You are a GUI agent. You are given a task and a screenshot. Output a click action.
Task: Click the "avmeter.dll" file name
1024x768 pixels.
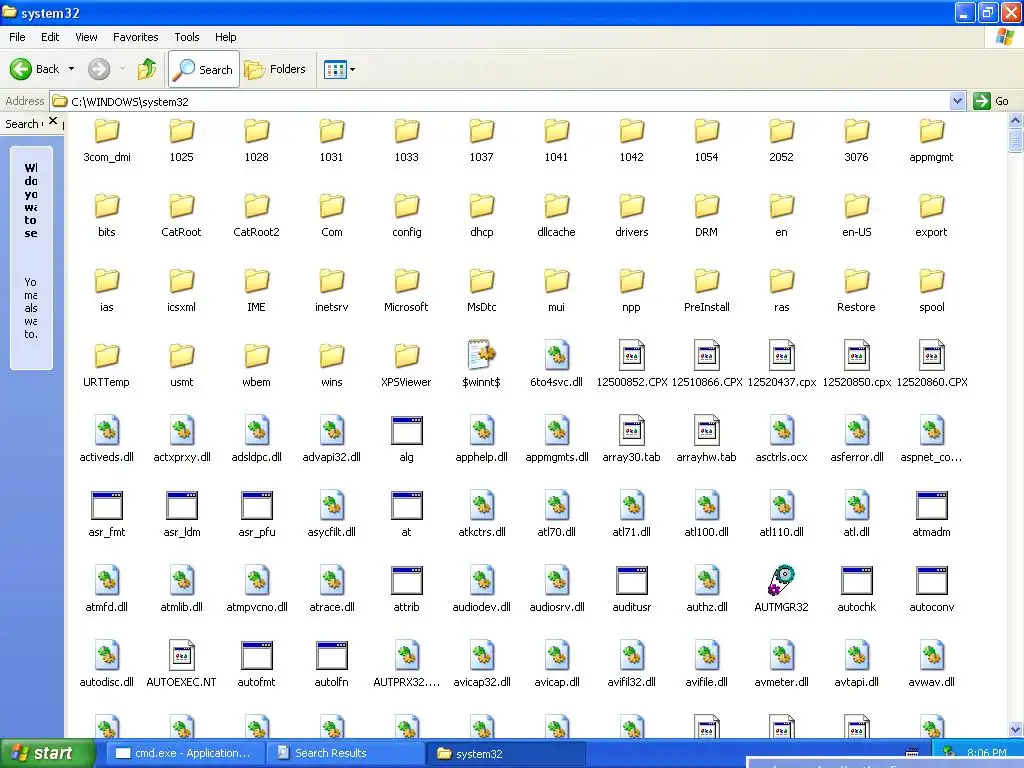click(x=781, y=682)
